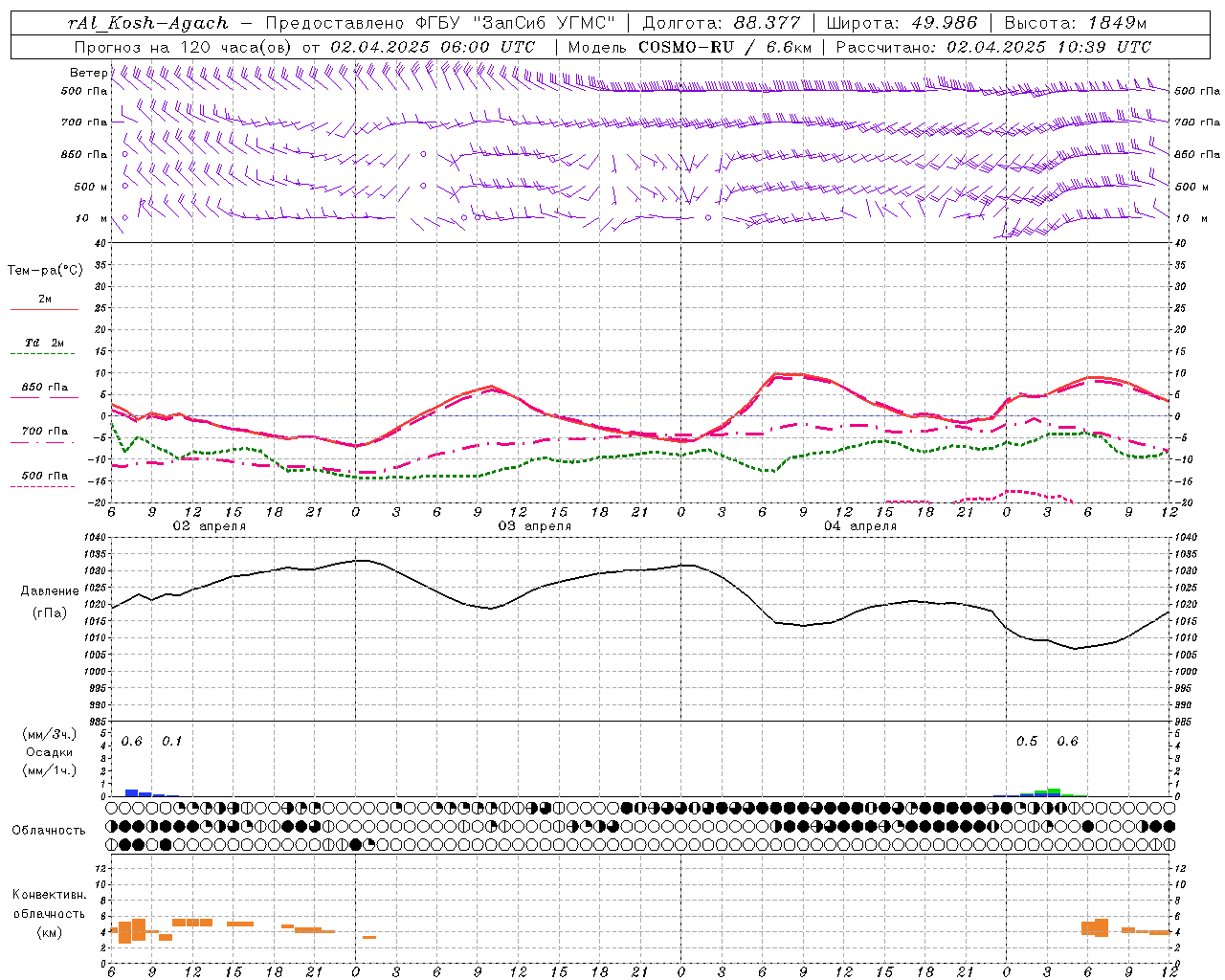This screenshot has width=1225, height=980.
Task: Click the (мм/3ч.) precipitation unit label
Action: tap(50, 734)
